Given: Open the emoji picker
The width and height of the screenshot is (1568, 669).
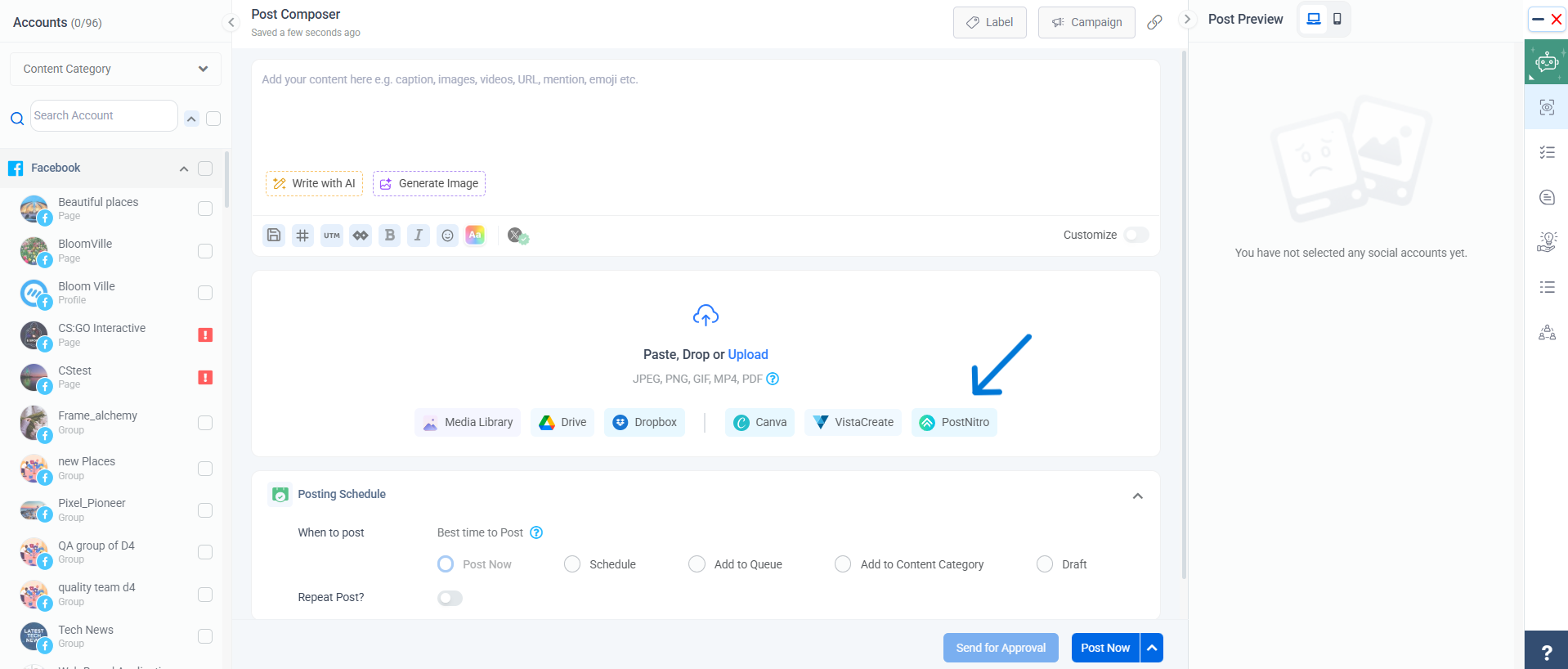Looking at the screenshot, I should (x=447, y=236).
